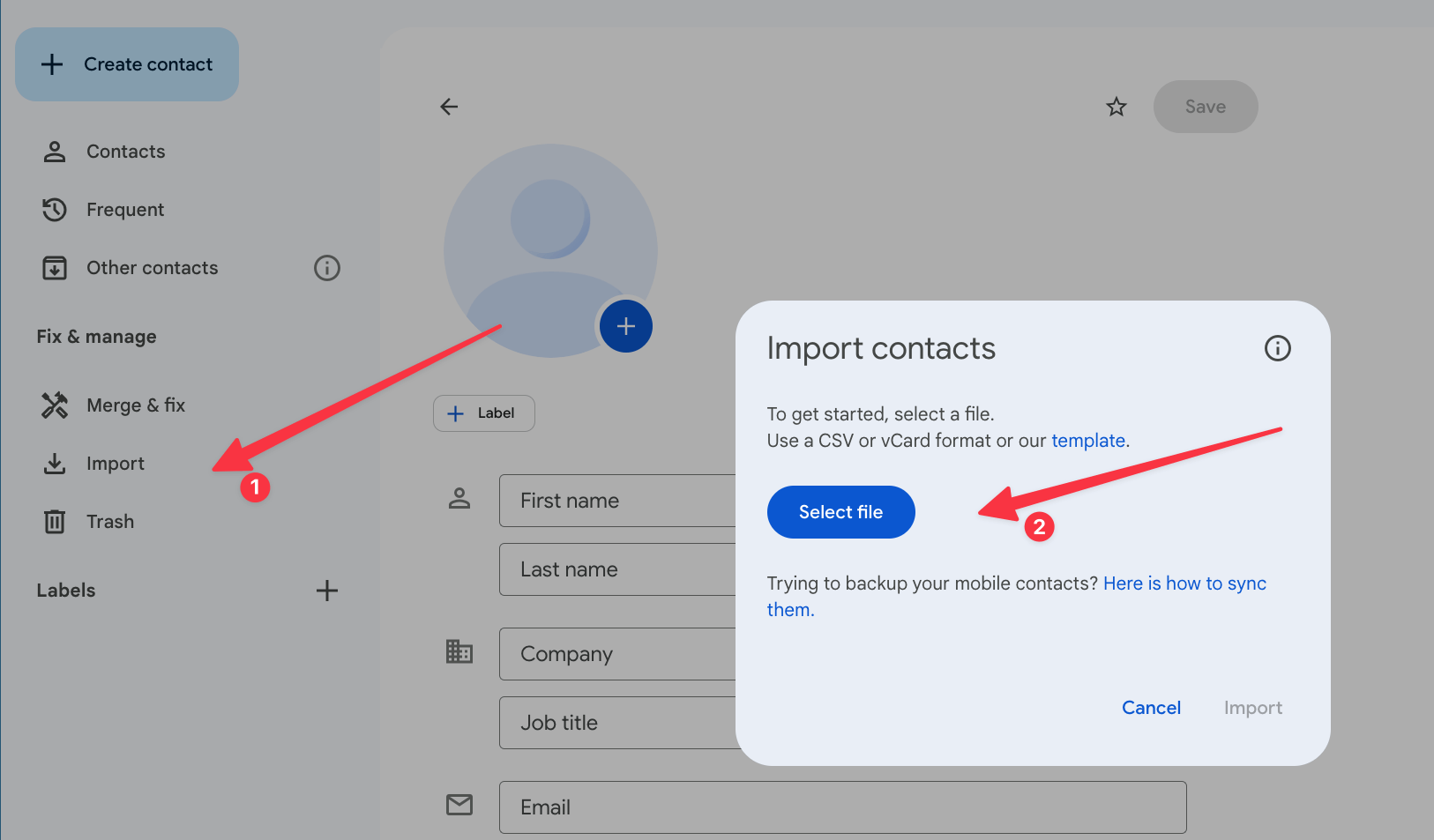
Task: Open Trash in the sidebar
Action: click(x=110, y=522)
